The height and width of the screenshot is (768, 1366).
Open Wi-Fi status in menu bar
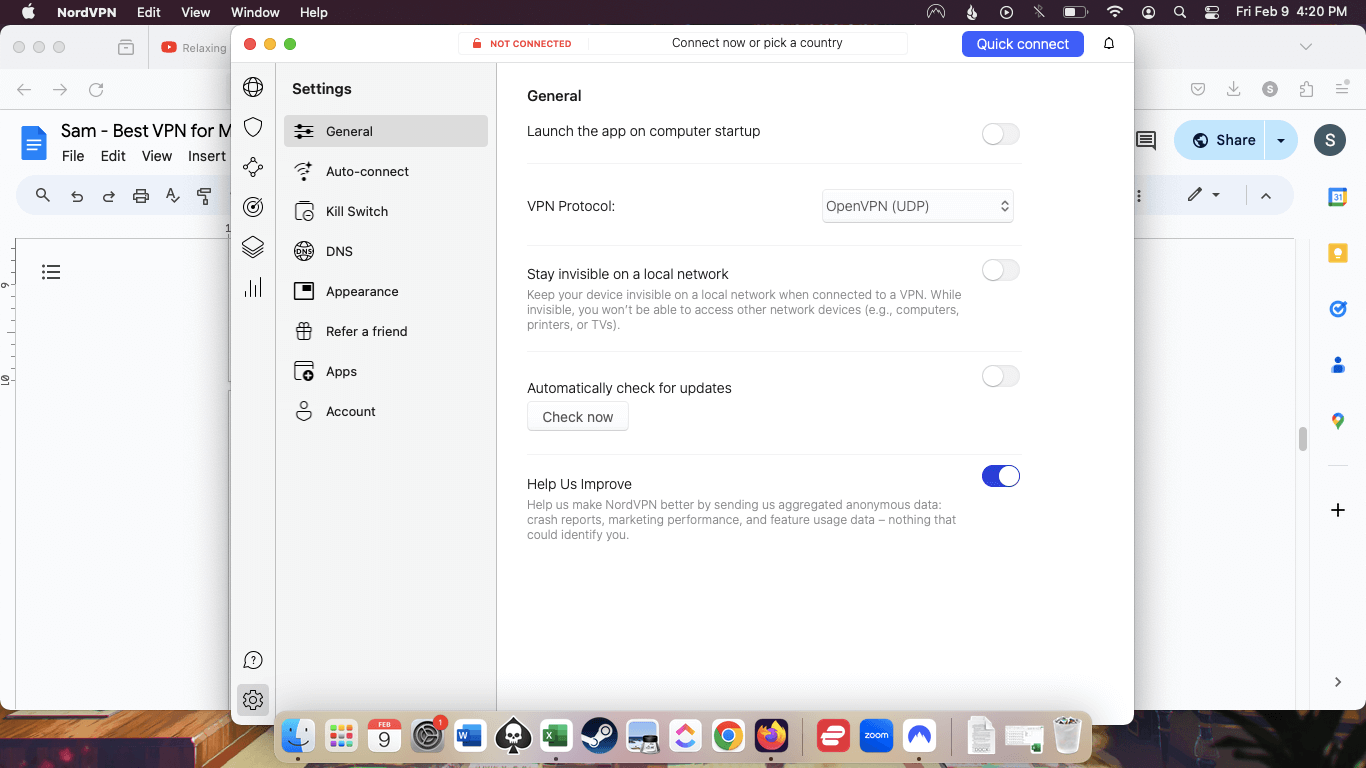click(1115, 12)
